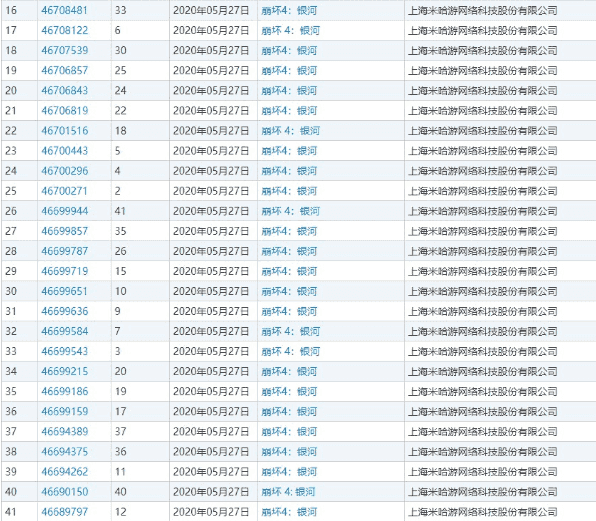
Task: Select applicant 上海米哈游网络科技股份有限公司 in row 16
Action: point(483,11)
